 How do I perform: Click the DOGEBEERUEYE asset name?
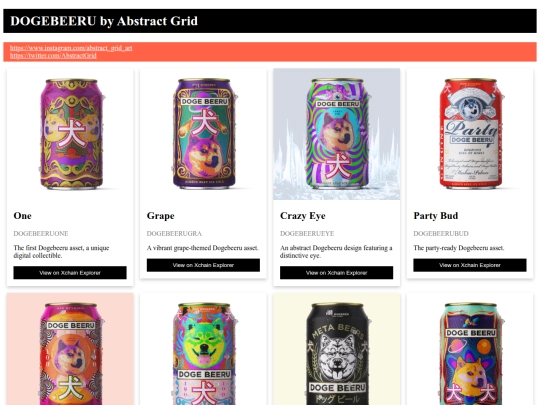pyautogui.click(x=307, y=233)
